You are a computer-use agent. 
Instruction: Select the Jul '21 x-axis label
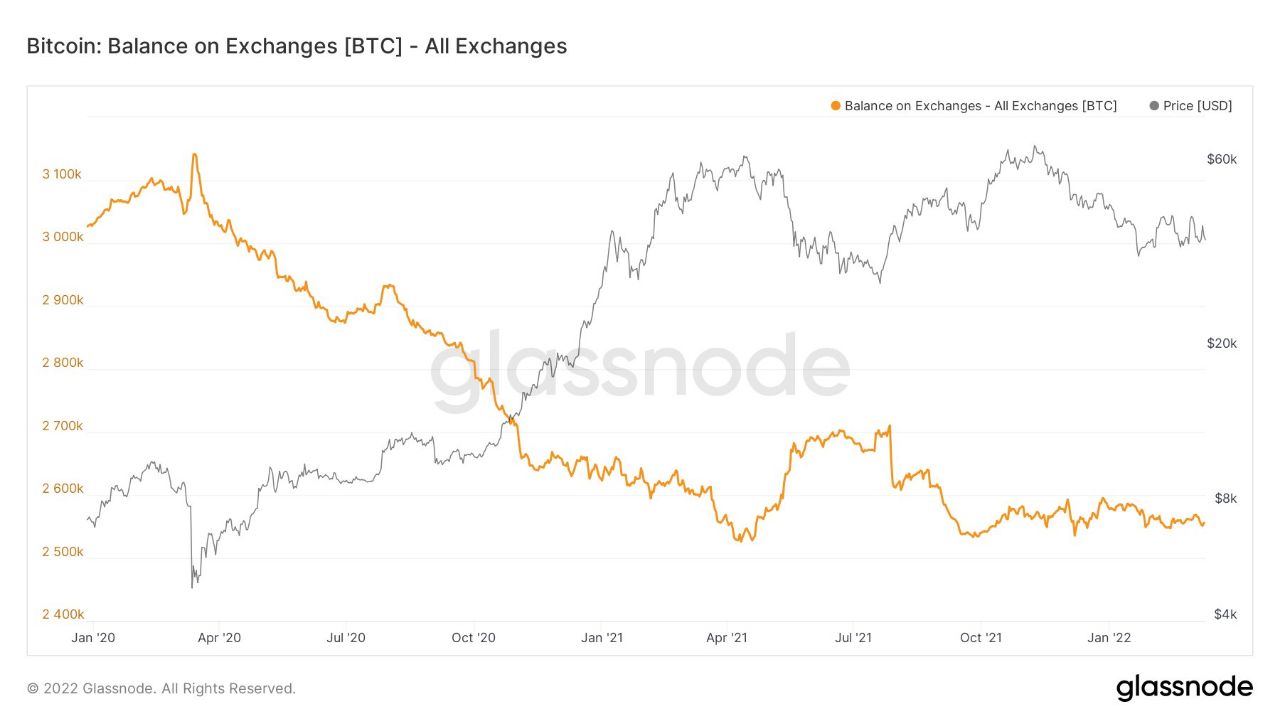tap(857, 637)
